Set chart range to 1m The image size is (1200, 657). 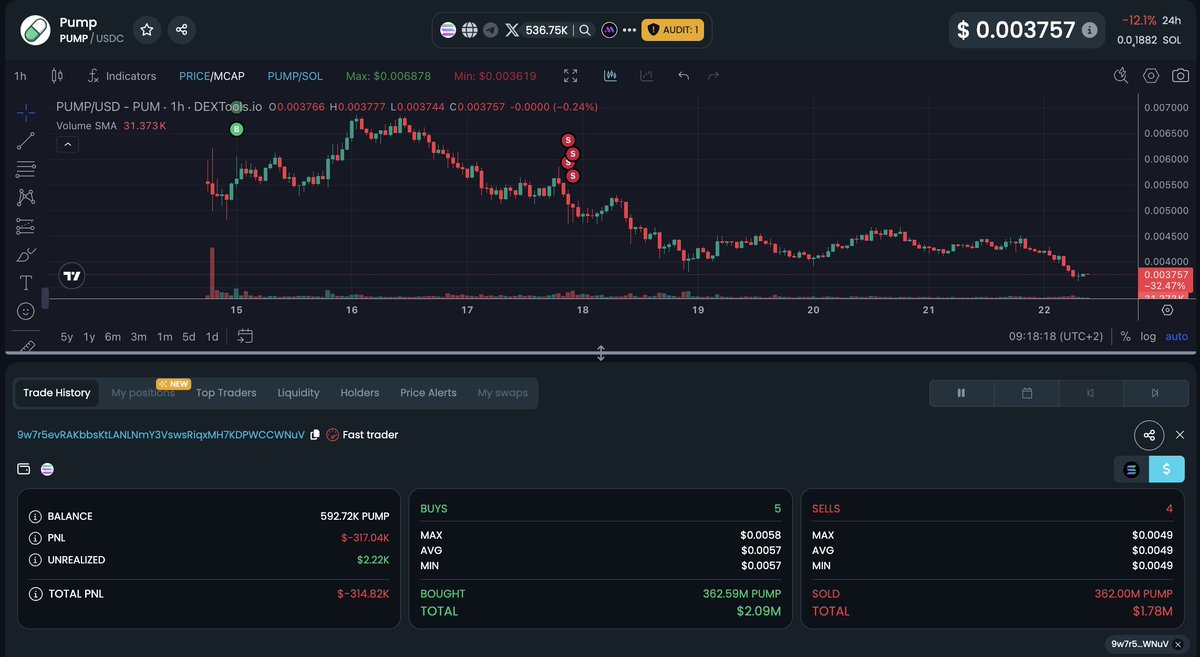click(165, 337)
